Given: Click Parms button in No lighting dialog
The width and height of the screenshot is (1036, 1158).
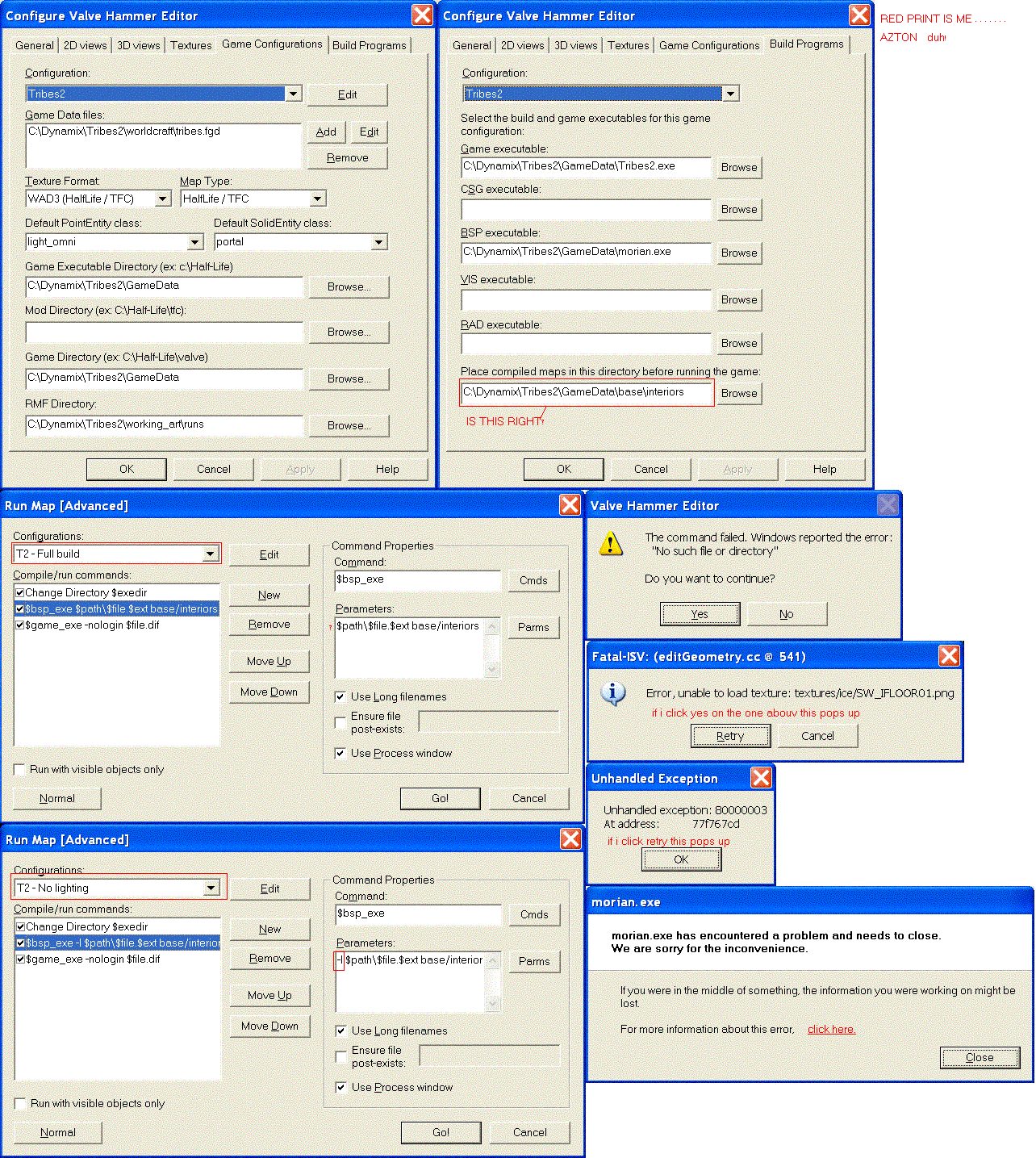Looking at the screenshot, I should point(534,961).
